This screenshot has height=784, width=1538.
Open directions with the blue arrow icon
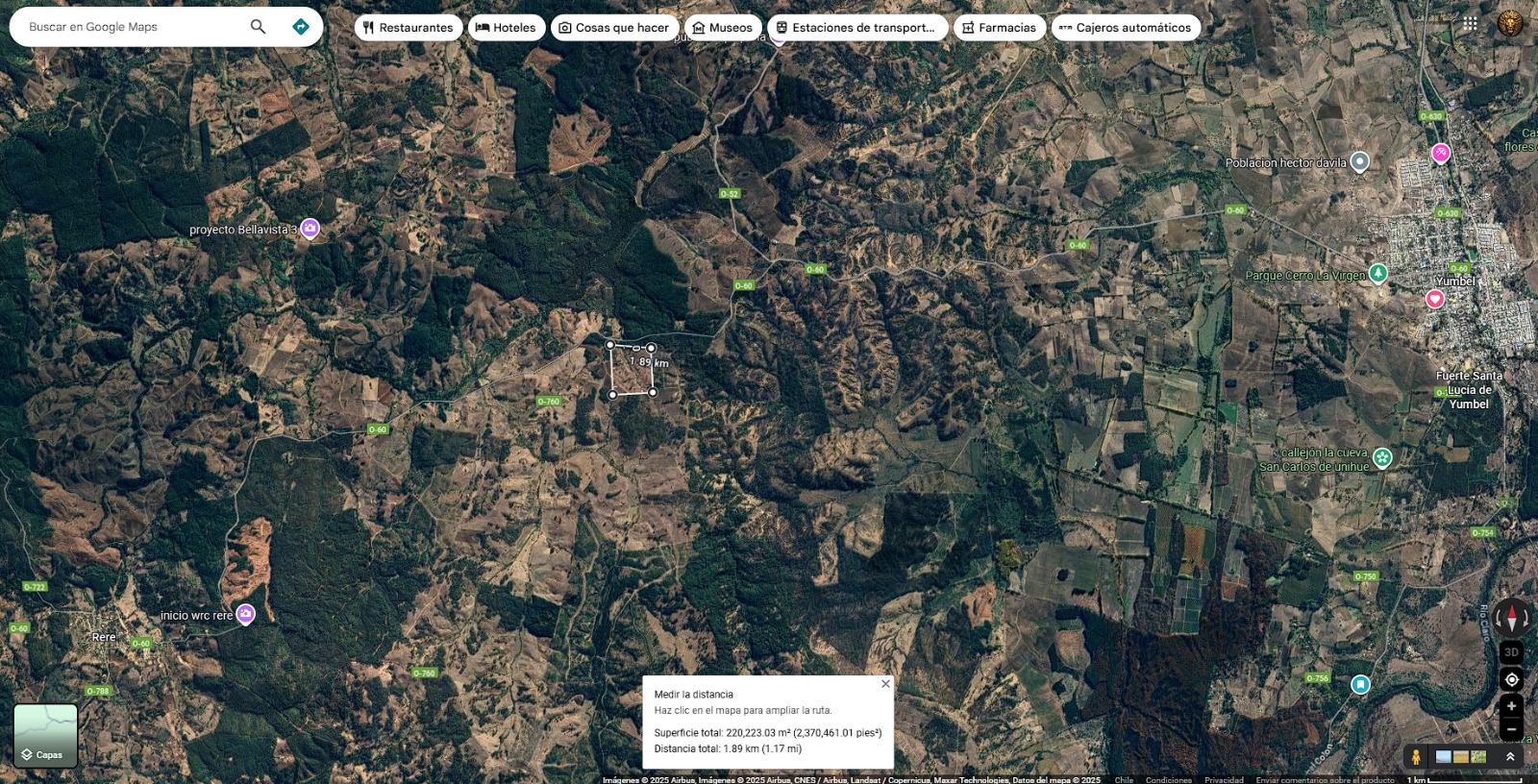coord(301,27)
